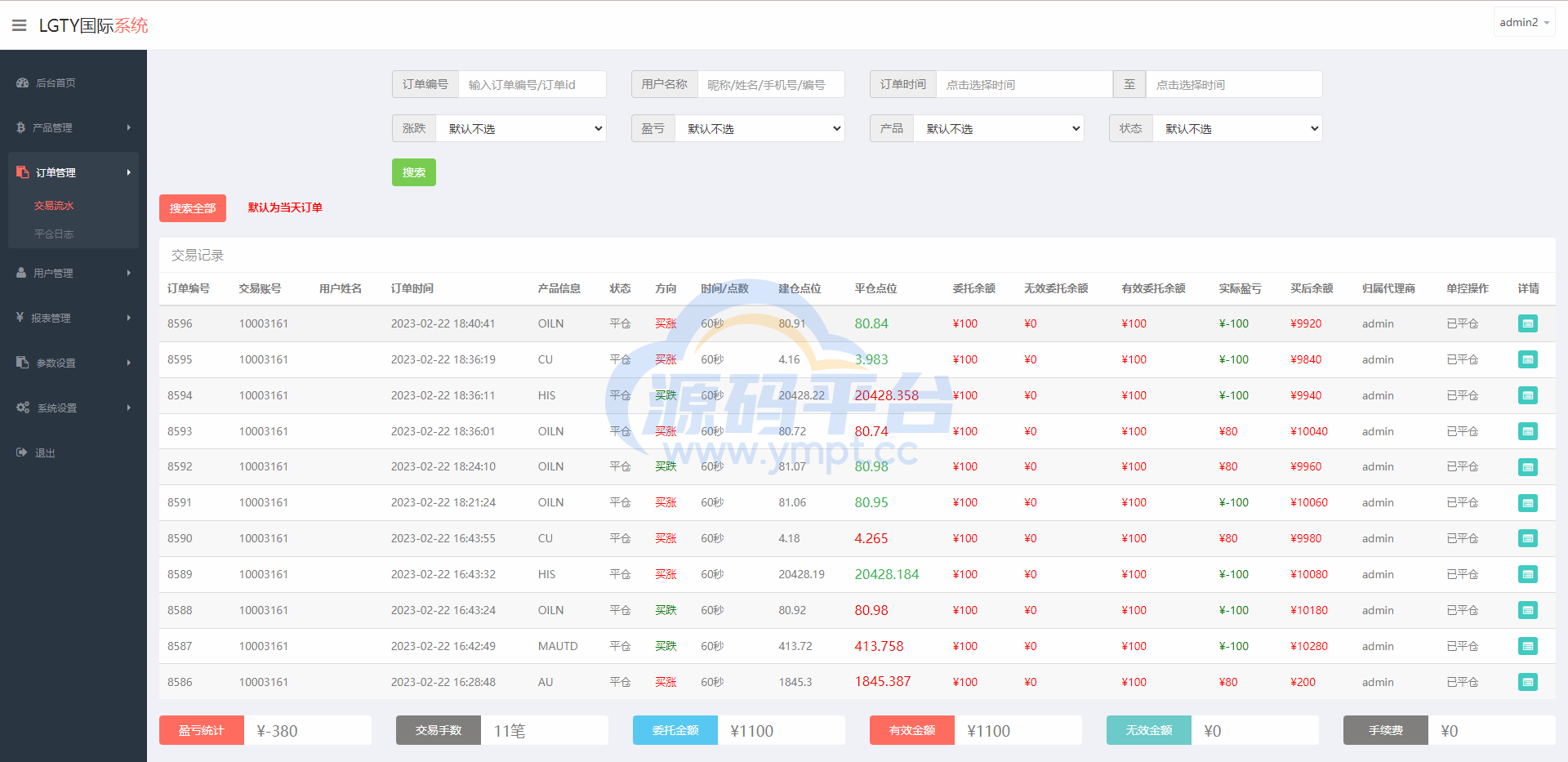Screen dimensions: 1568x762
Task: Open details icon for order 8594
Action: coord(1527,395)
